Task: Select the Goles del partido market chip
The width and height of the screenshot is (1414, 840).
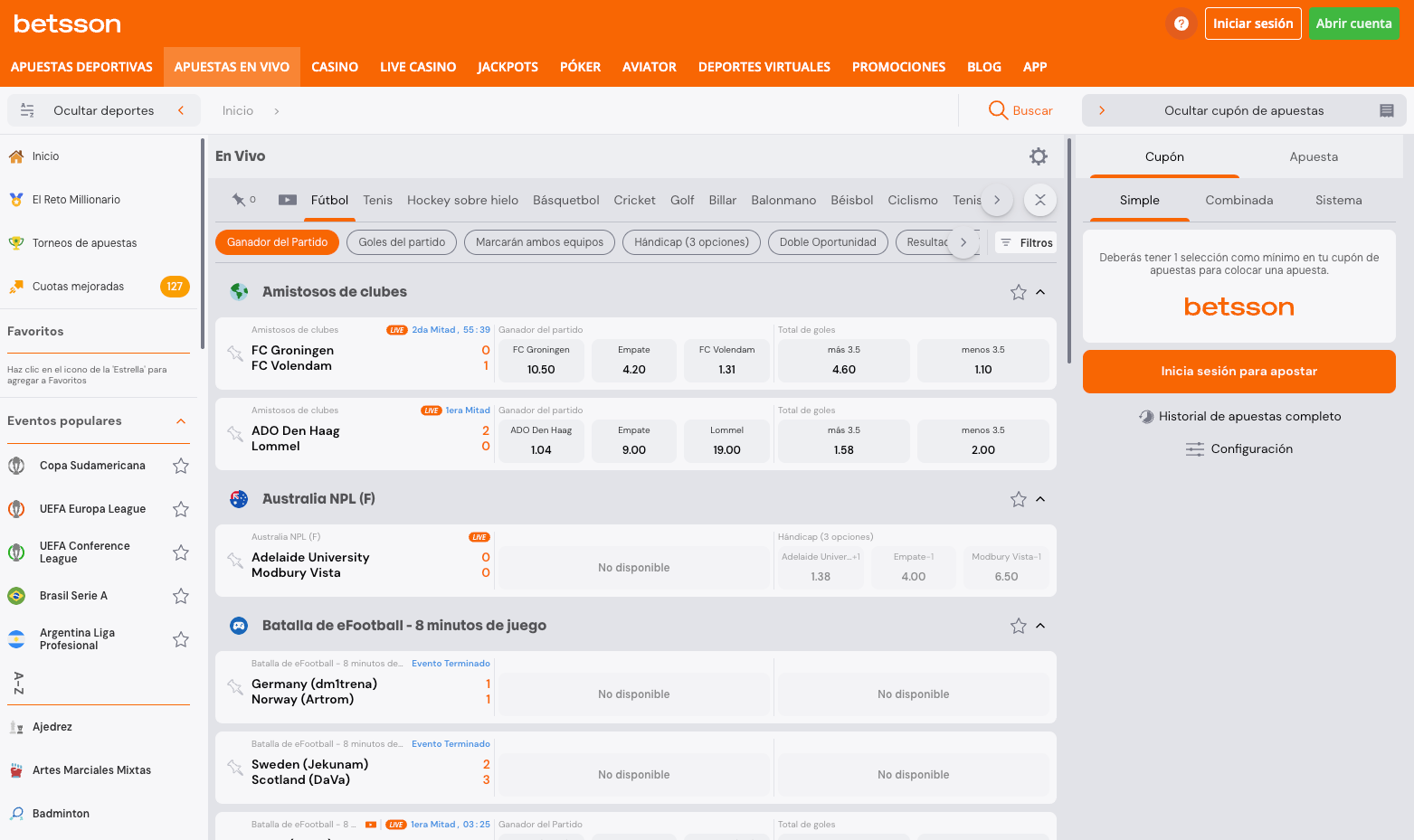Action: point(402,242)
